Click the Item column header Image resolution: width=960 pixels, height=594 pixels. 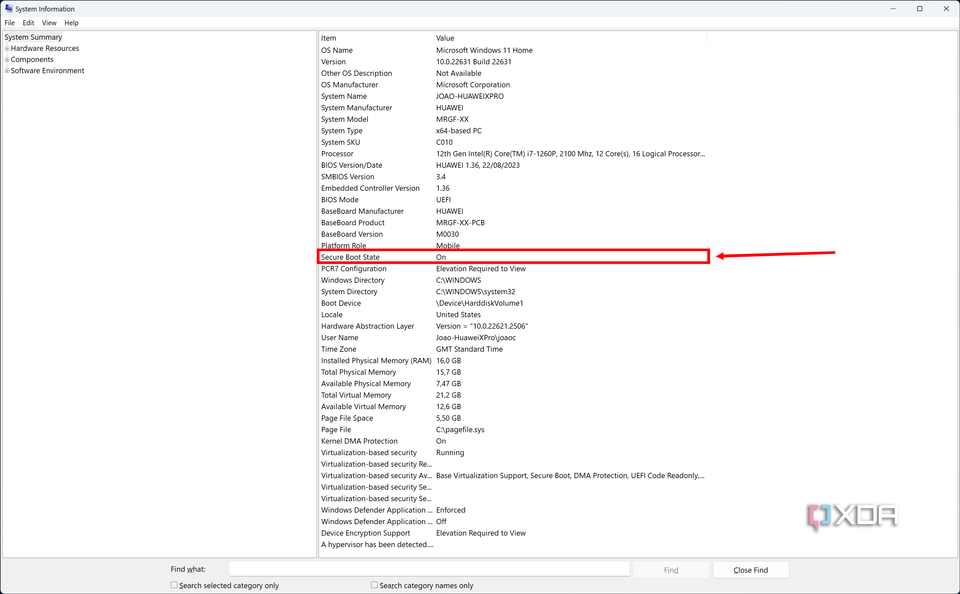[377, 38]
